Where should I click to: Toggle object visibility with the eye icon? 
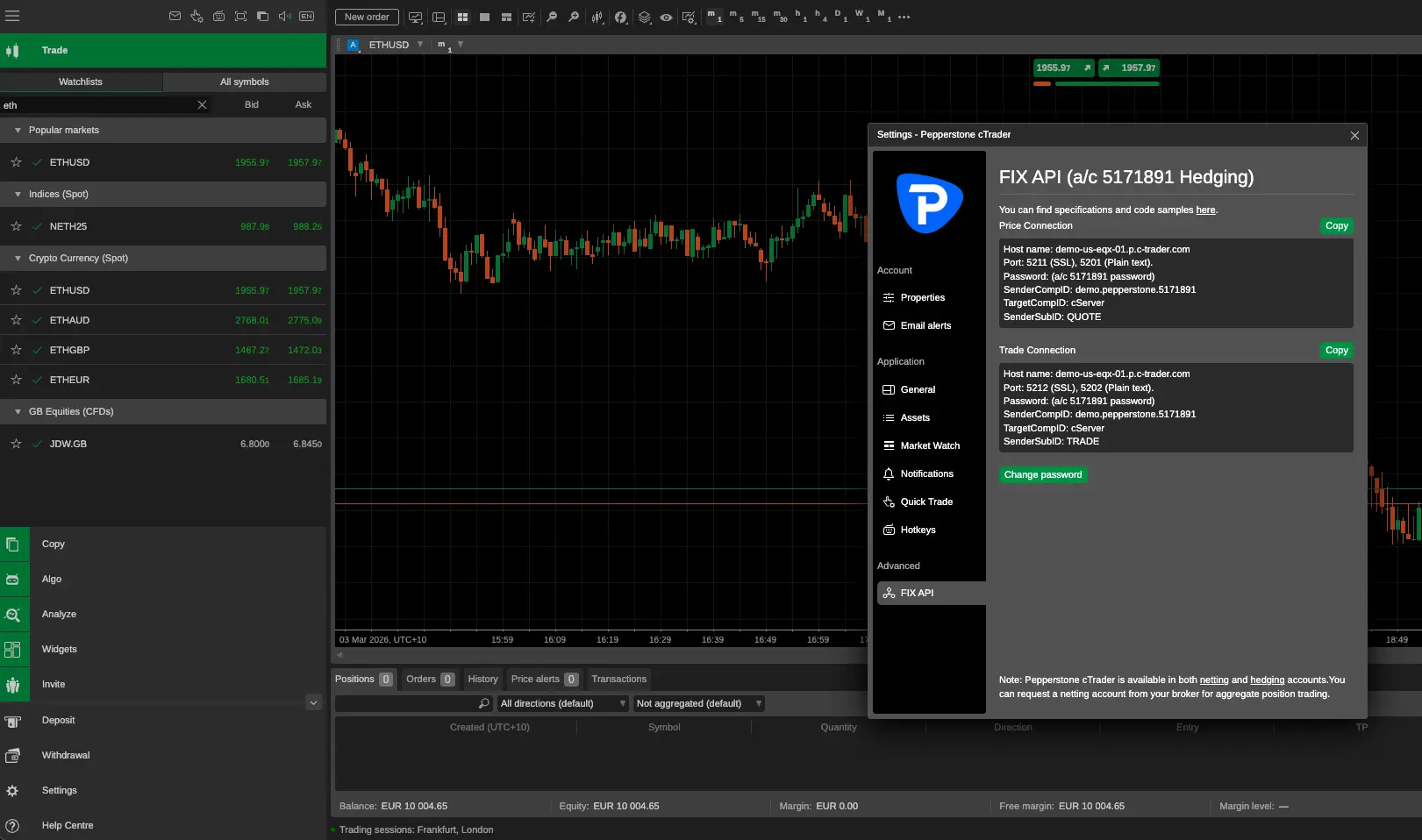pos(666,17)
